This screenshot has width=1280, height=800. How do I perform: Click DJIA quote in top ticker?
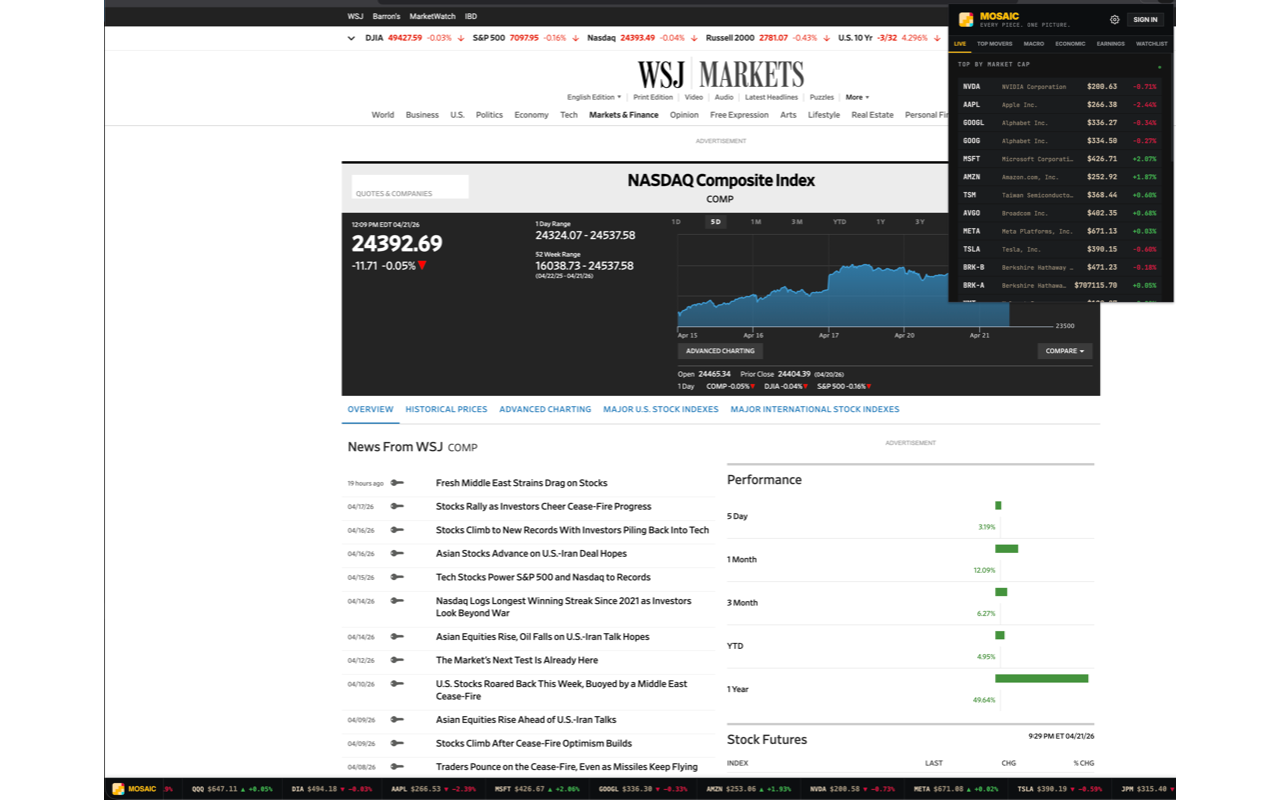pyautogui.click(x=414, y=38)
